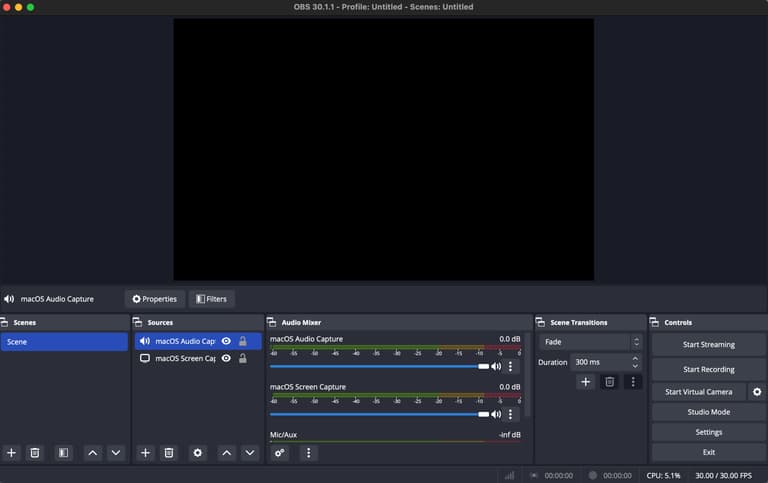Mute macOS Screen Capture in mixer
The image size is (768, 483).
pos(496,414)
